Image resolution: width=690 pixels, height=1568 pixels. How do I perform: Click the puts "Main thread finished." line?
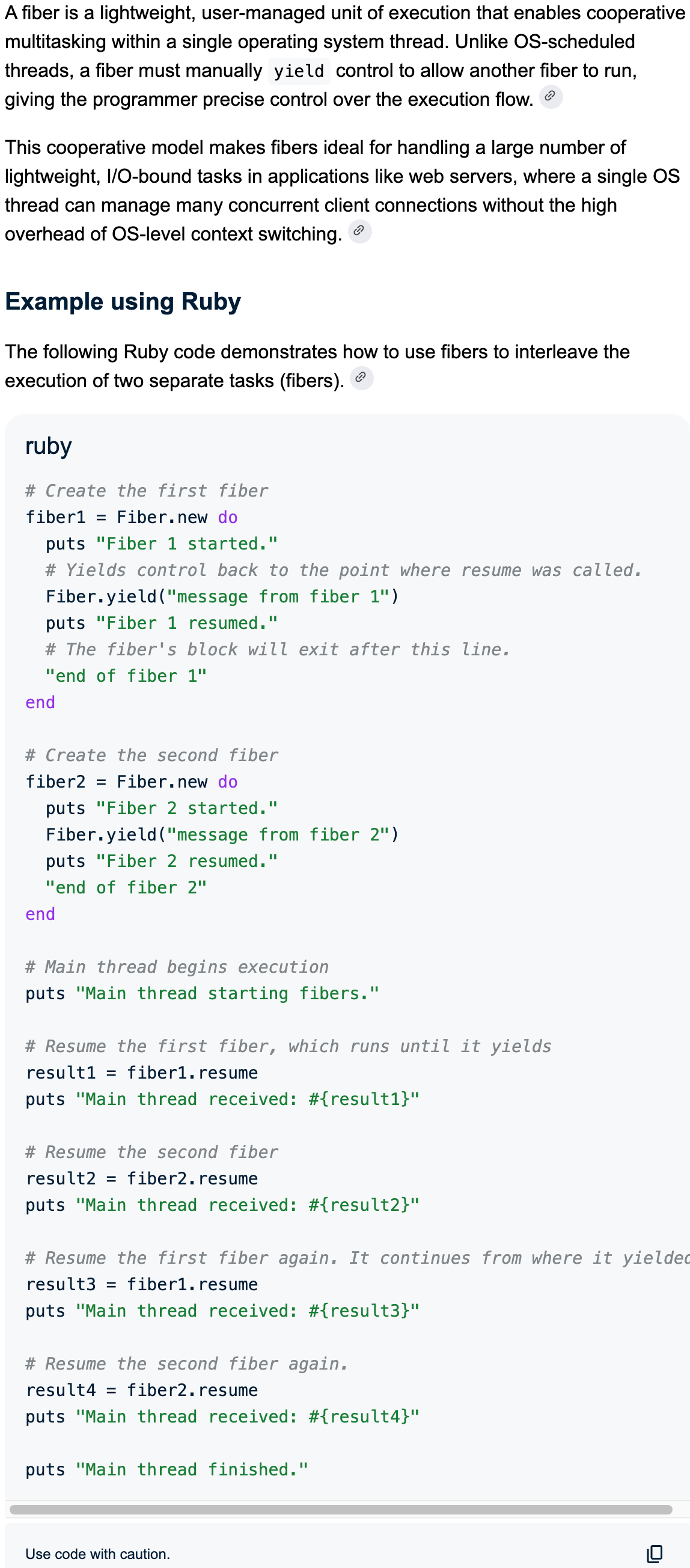[x=166, y=1469]
